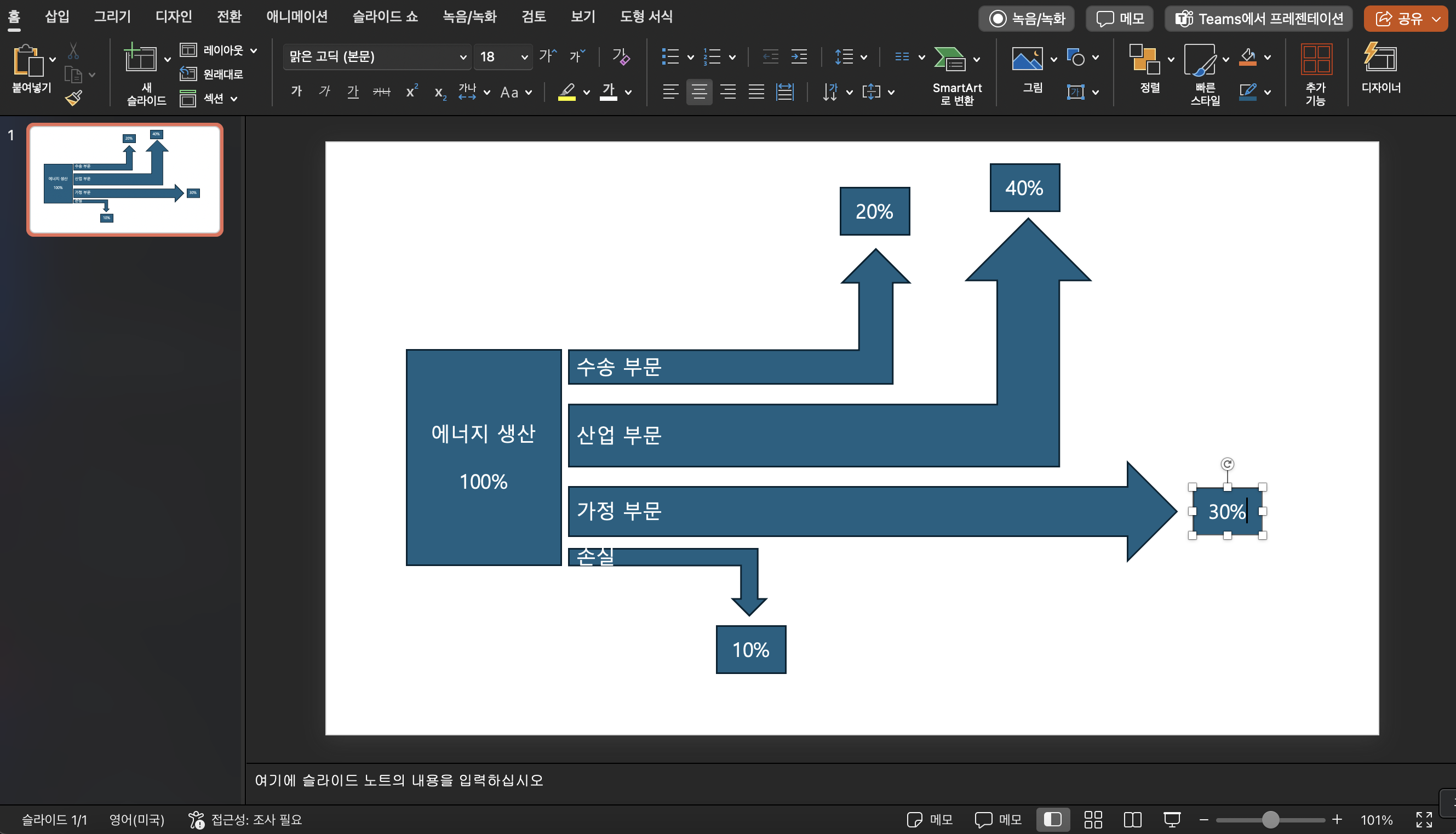
Task: Open the Insert tab
Action: [x=58, y=16]
